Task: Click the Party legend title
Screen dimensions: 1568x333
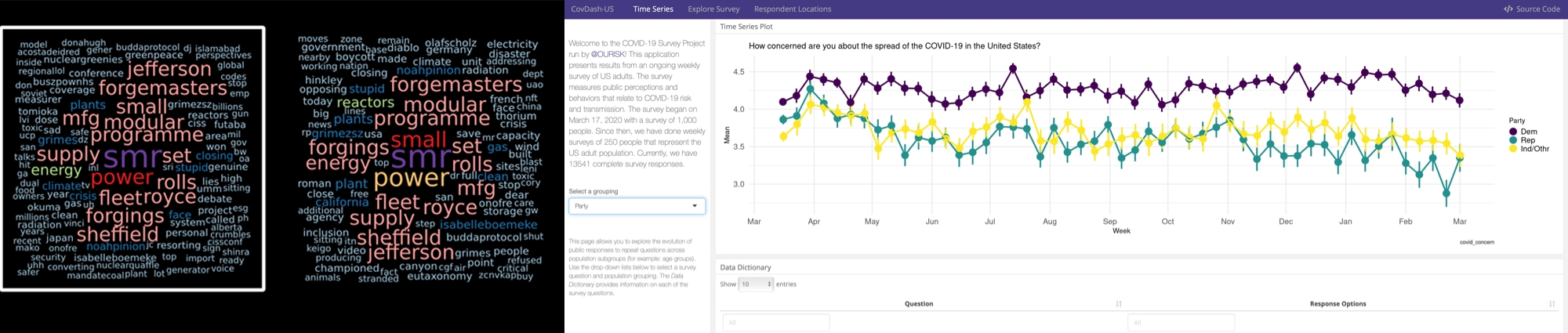Action: pos(1517,121)
